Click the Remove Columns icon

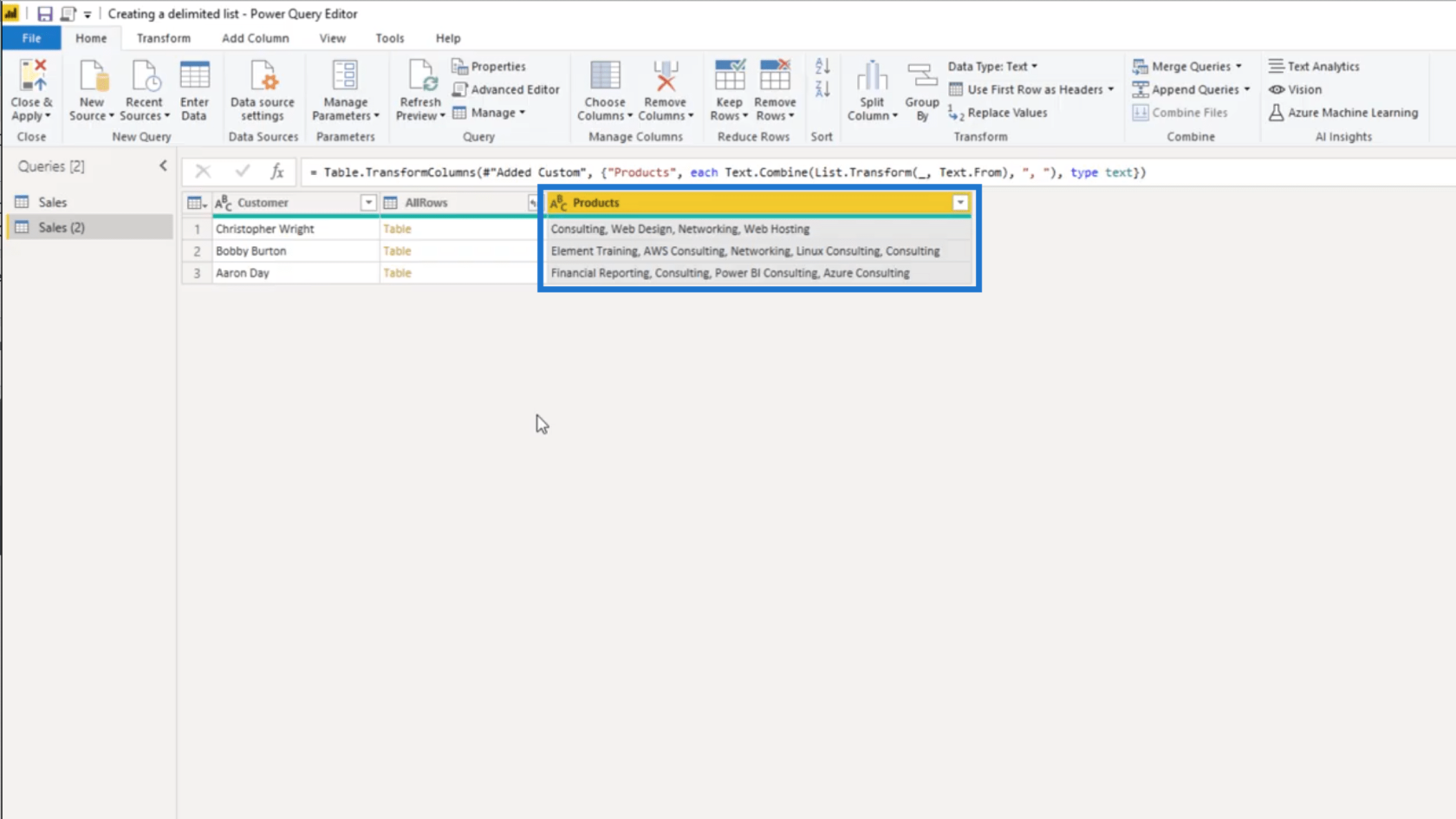[x=666, y=76]
